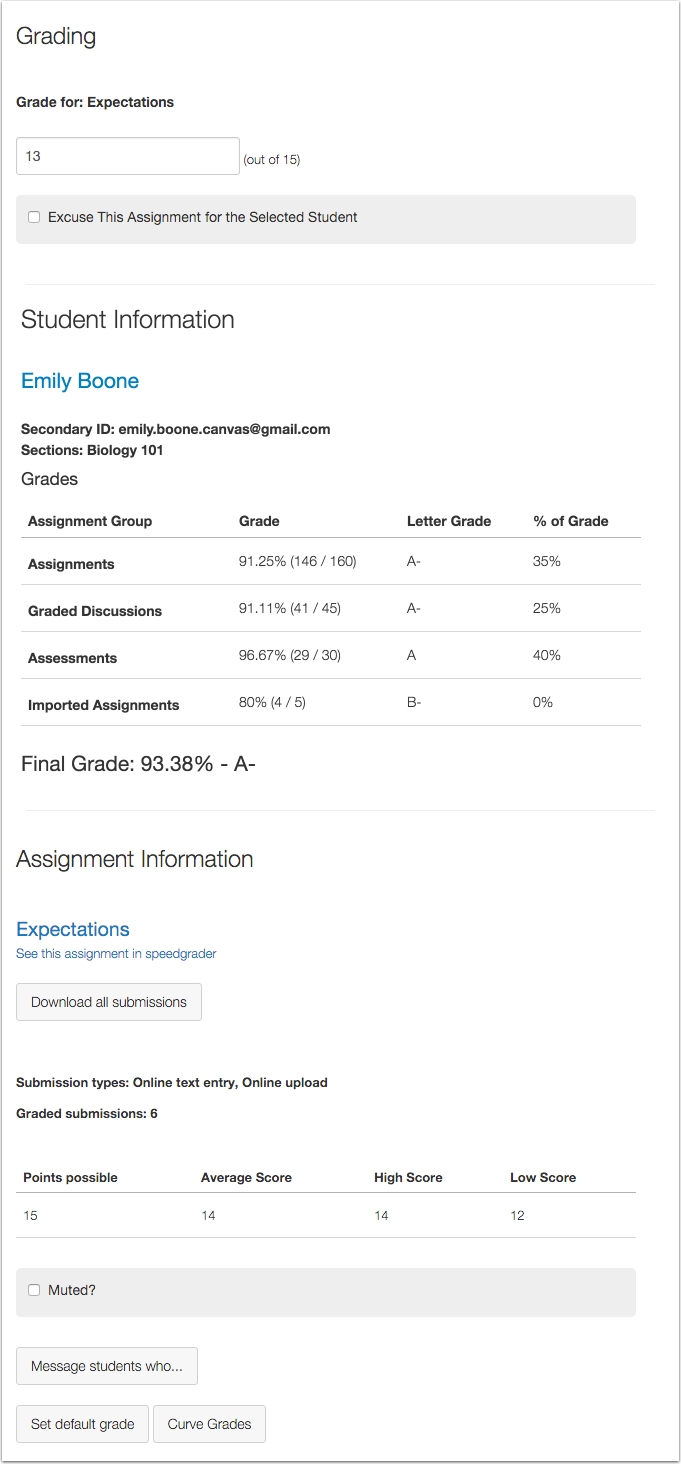Click the Average Score value 14
Viewport: 681px width, 1464px height.
pos(208,1216)
